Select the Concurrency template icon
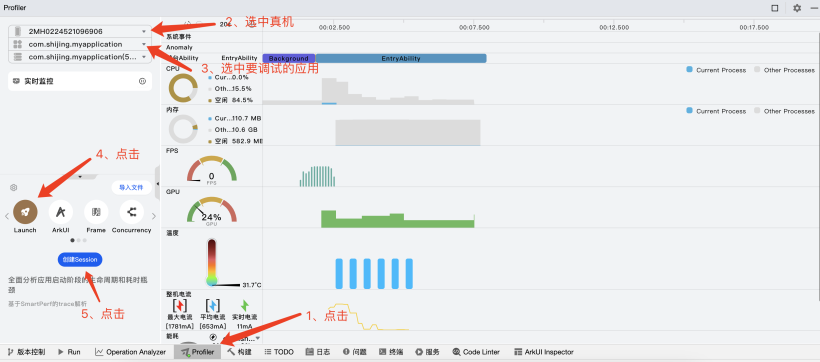This screenshot has width=820, height=362. [132, 212]
